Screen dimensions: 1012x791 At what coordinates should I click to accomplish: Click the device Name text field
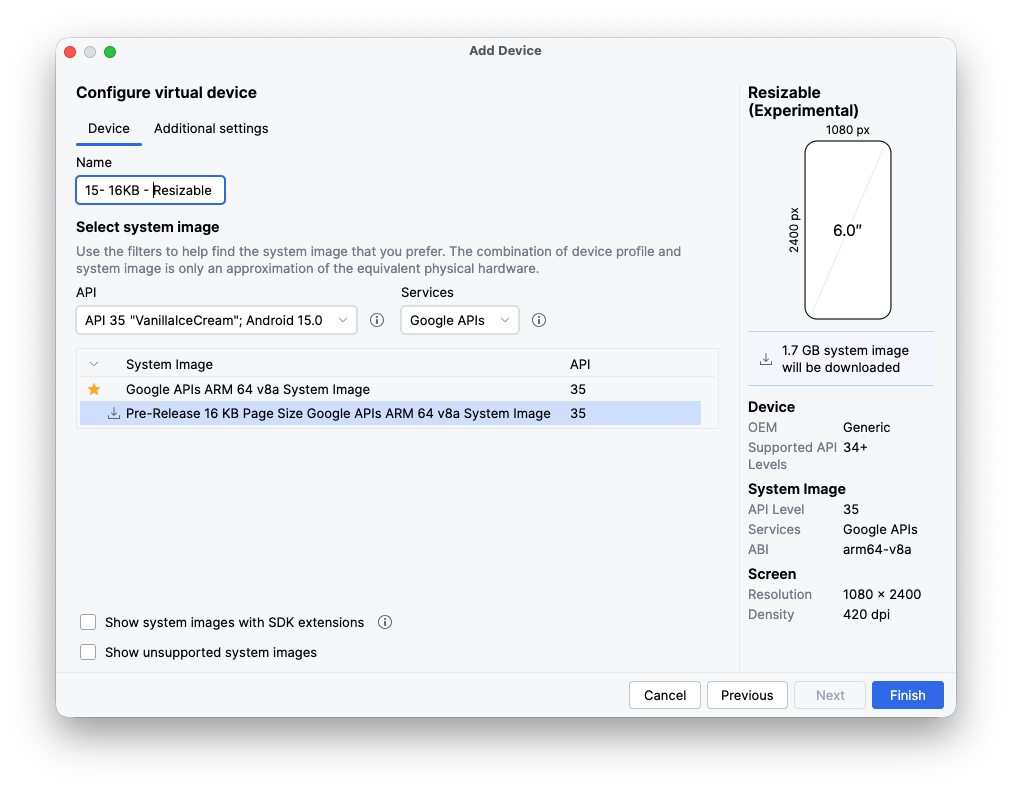click(x=150, y=190)
